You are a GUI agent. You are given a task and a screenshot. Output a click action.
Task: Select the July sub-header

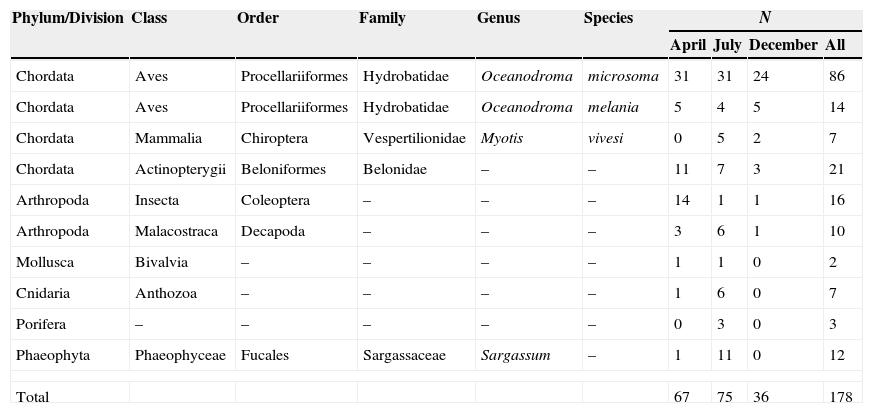727,45
